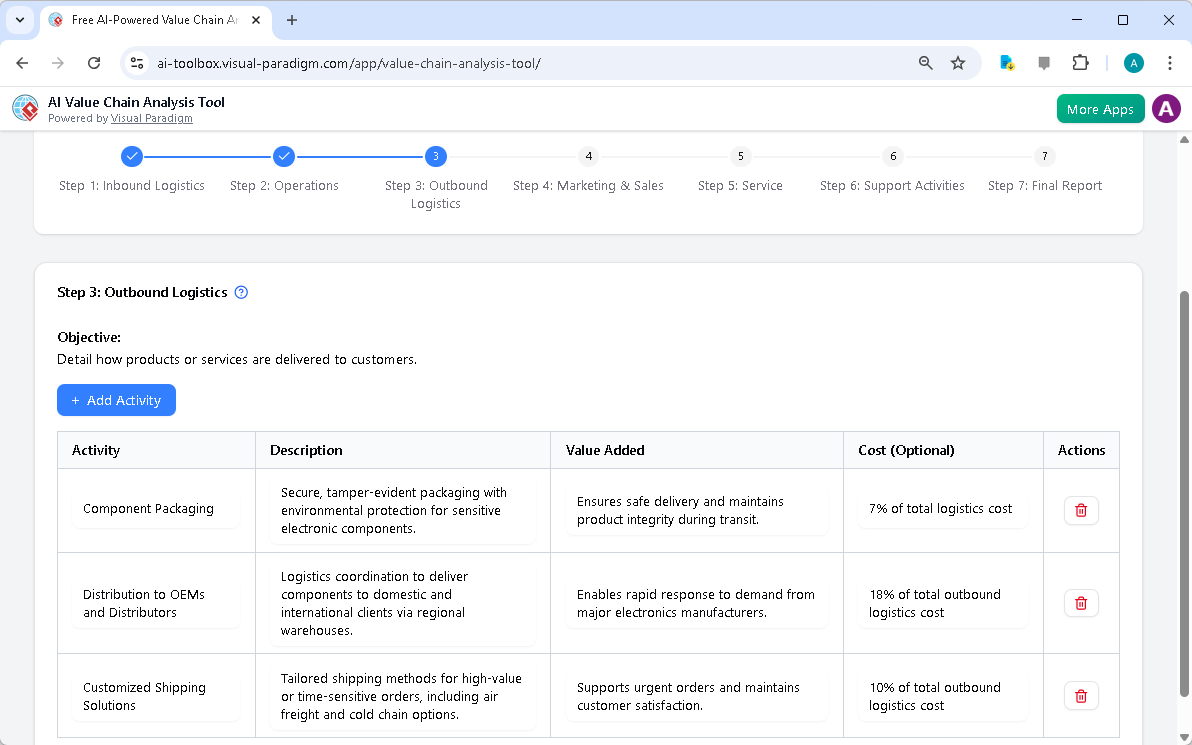This screenshot has height=745, width=1192.
Task: Open the zoom magnifier in the address bar
Action: click(925, 62)
